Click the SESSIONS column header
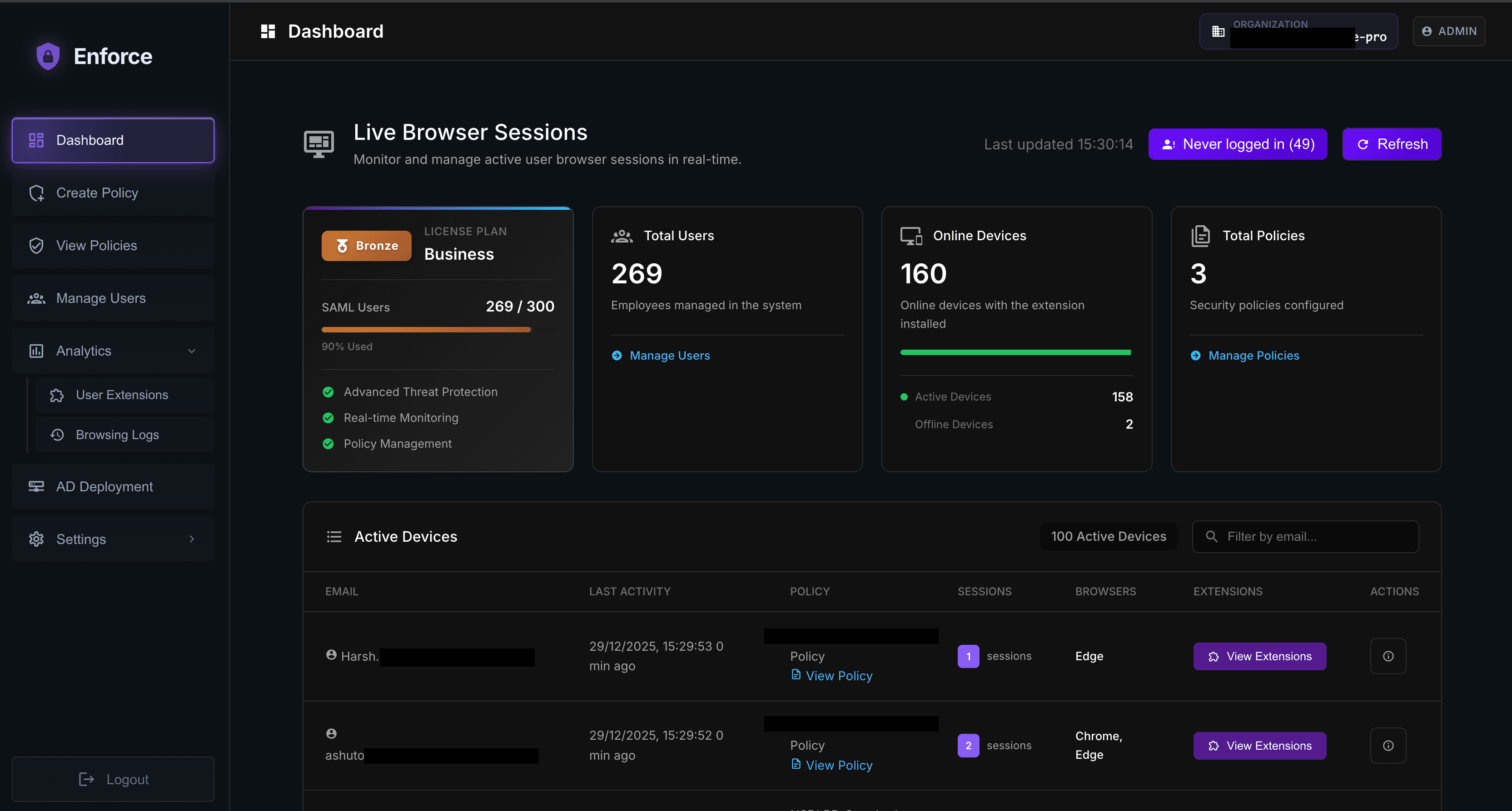1512x811 pixels. [x=985, y=592]
